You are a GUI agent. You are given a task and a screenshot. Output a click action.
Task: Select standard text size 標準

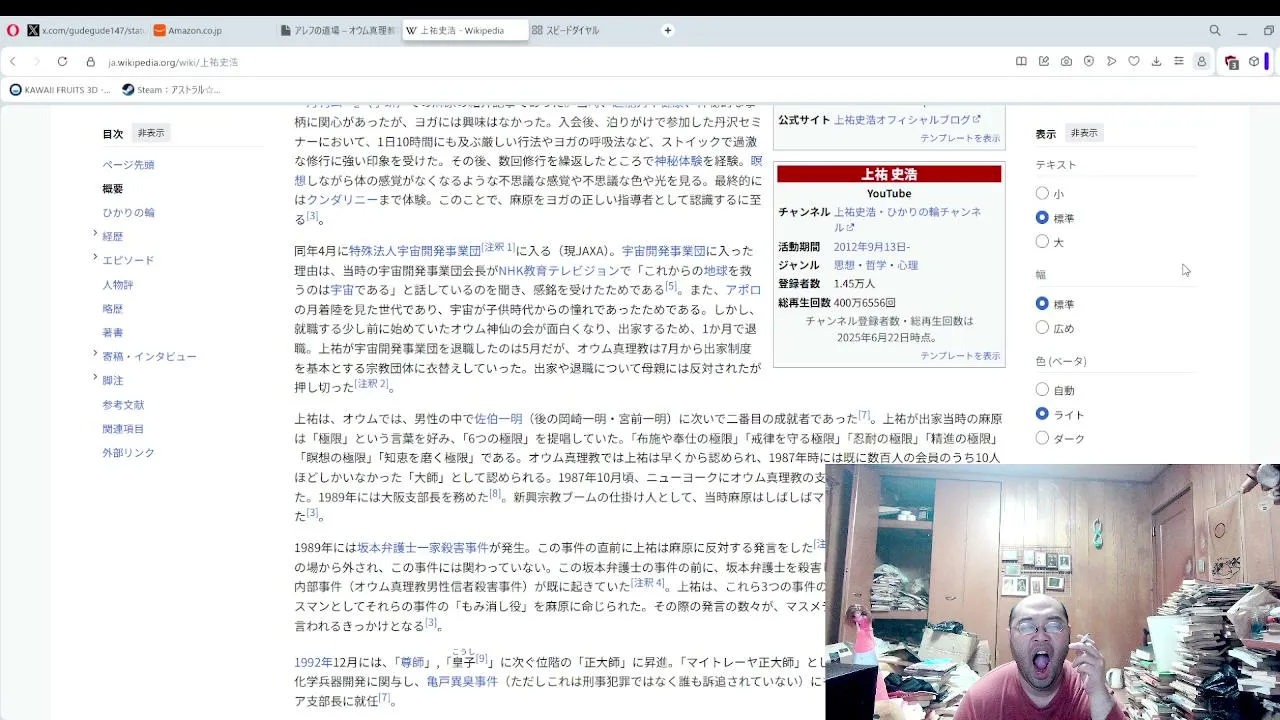tap(1042, 217)
